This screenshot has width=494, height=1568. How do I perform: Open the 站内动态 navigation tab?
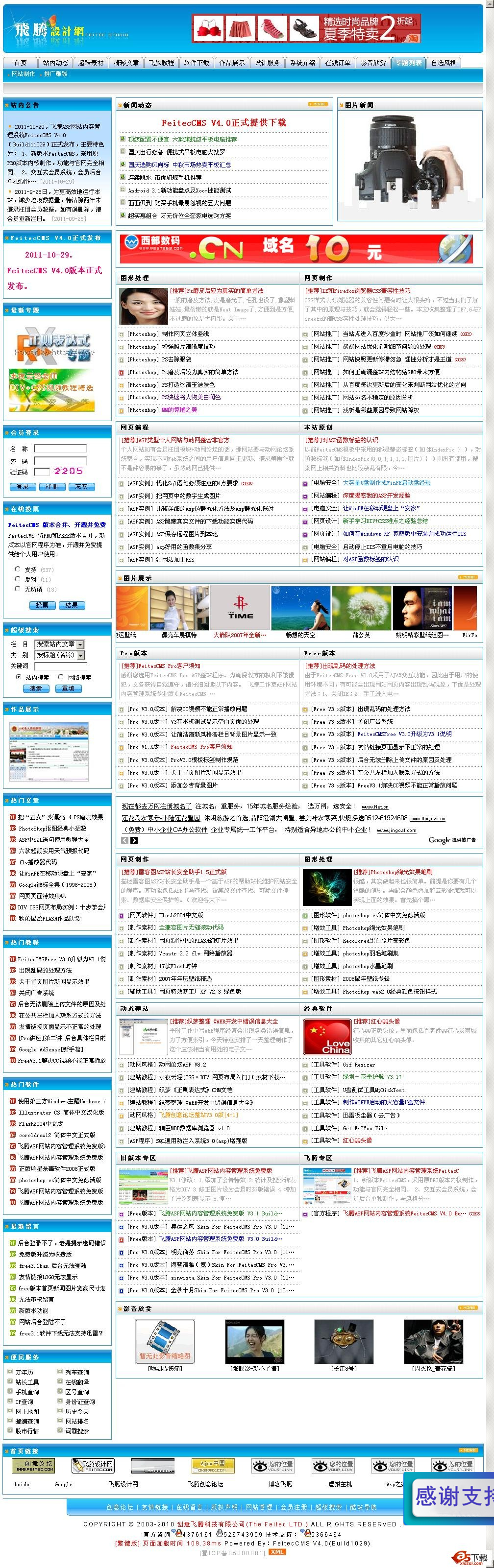[x=55, y=63]
